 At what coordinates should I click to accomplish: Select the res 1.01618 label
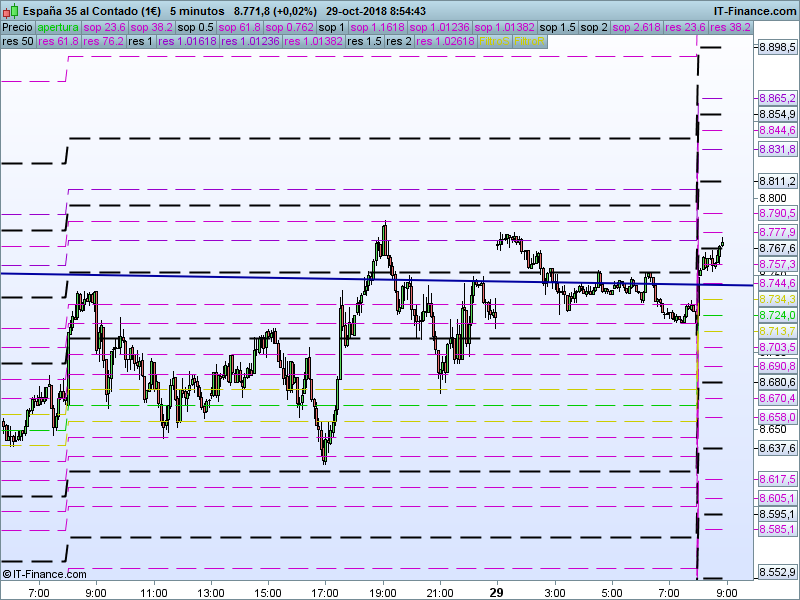tap(187, 41)
